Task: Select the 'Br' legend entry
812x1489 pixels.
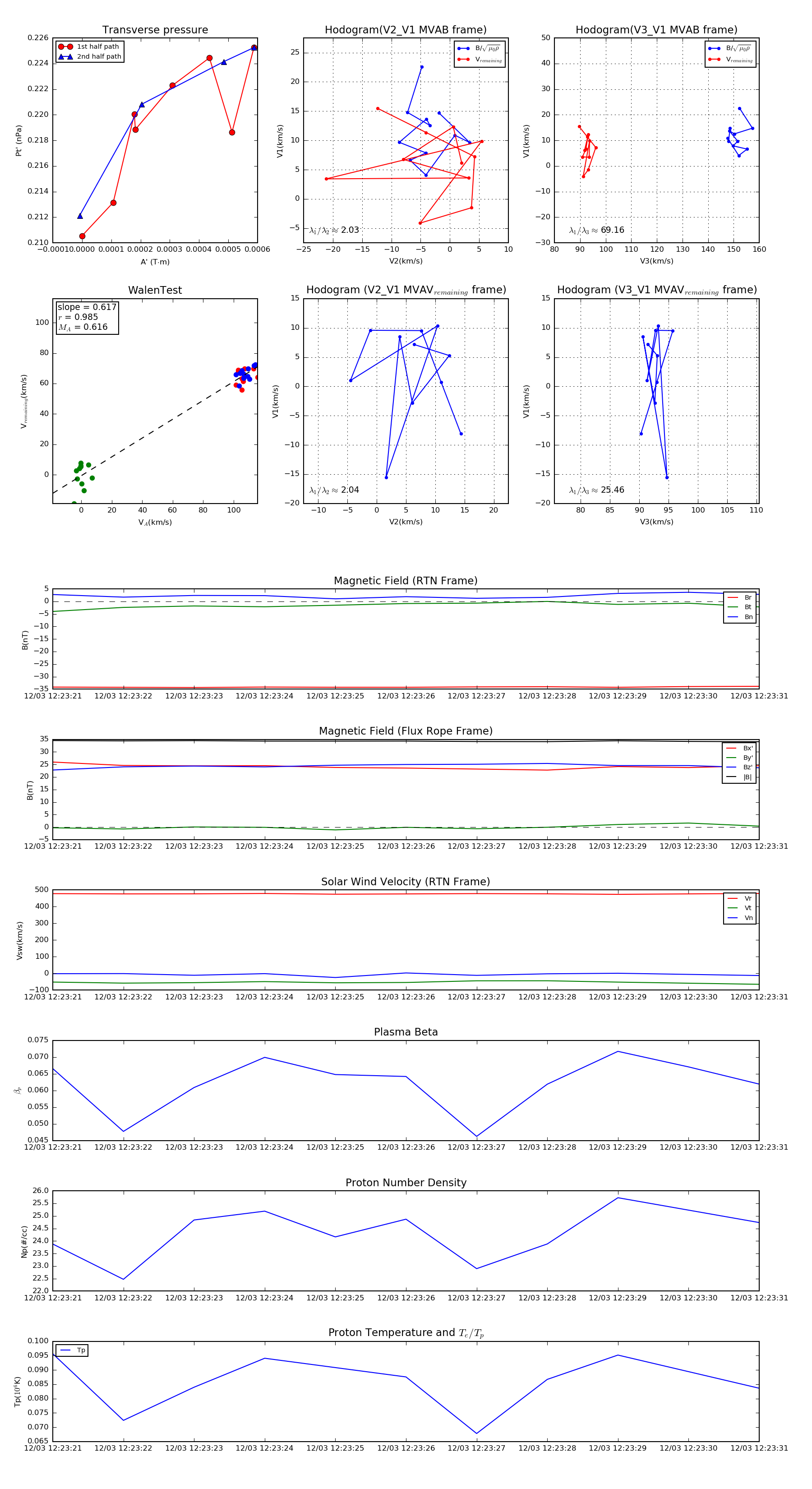Action: pyautogui.click(x=740, y=598)
